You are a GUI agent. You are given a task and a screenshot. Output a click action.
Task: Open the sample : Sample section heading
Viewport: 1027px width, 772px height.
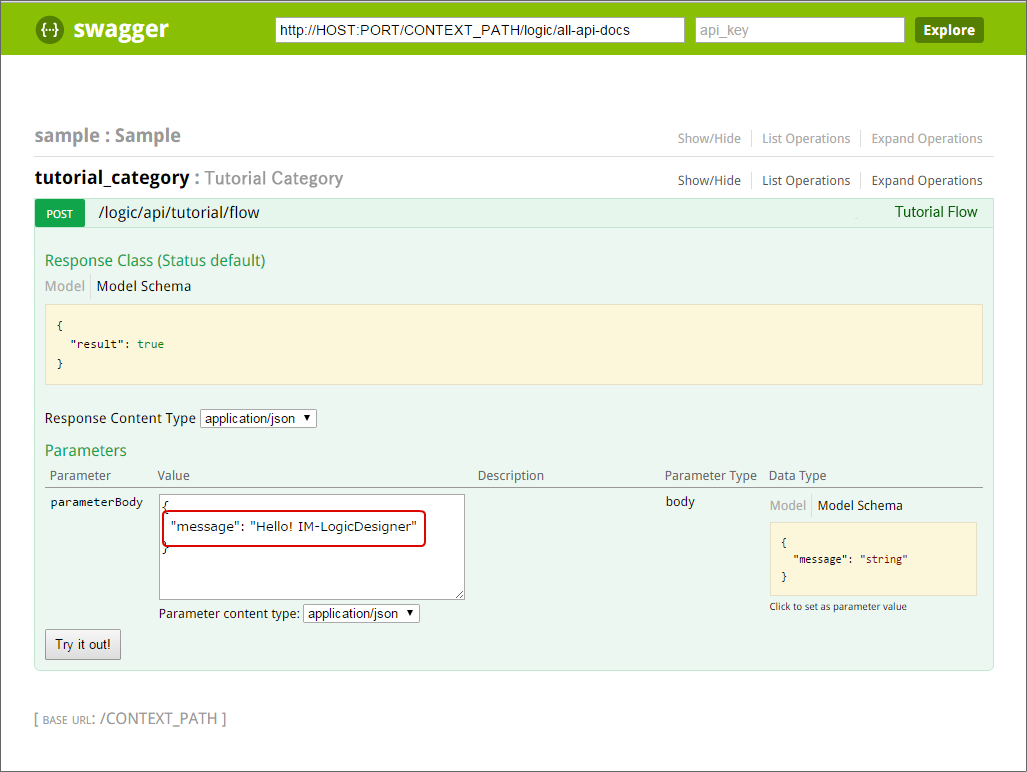click(107, 136)
